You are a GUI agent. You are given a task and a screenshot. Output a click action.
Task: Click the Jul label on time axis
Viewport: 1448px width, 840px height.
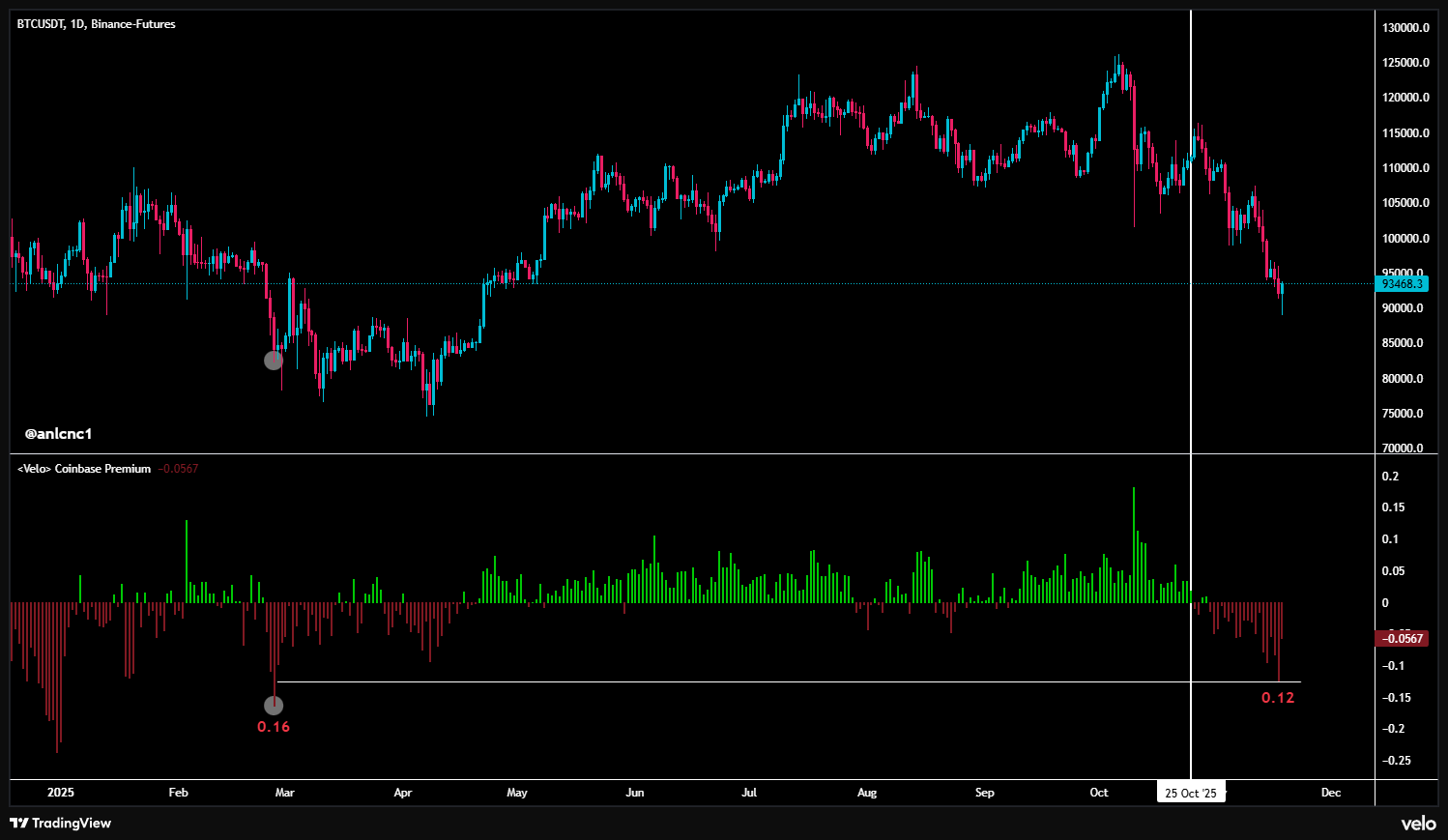(749, 793)
